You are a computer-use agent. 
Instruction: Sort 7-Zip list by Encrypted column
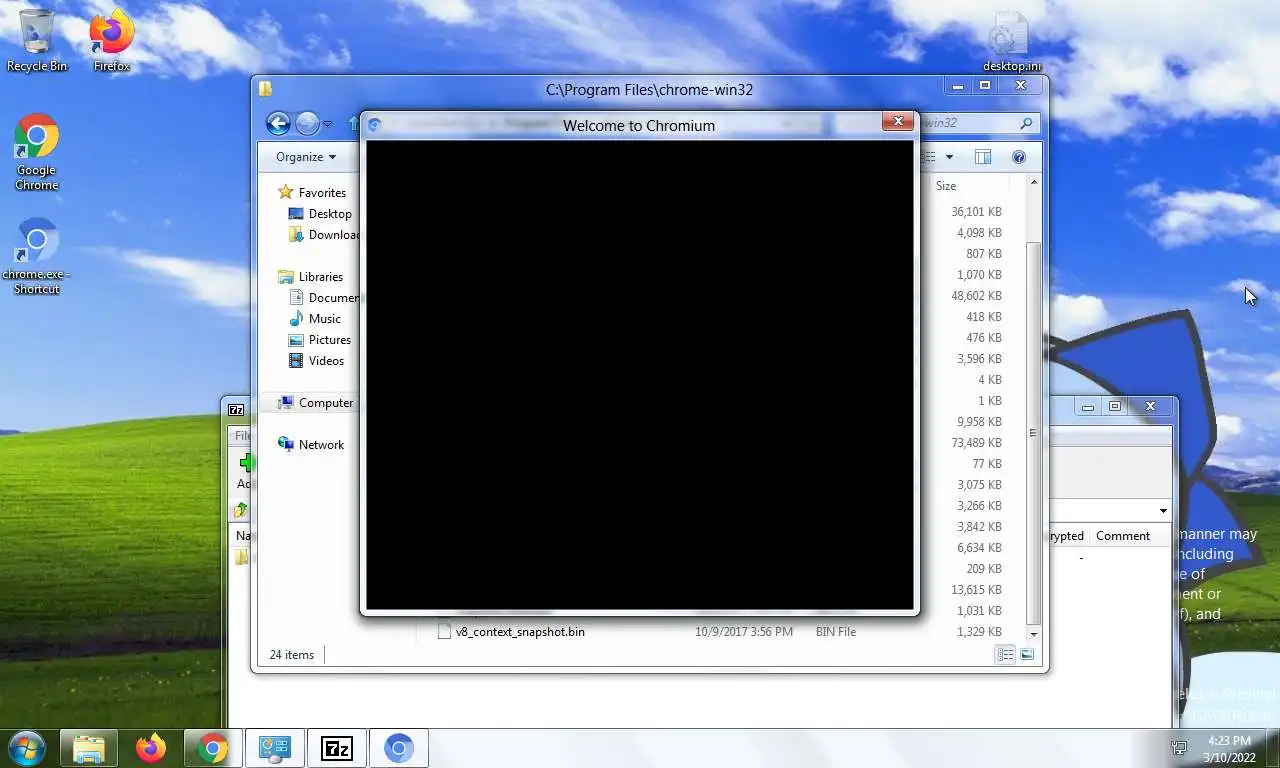click(1066, 536)
